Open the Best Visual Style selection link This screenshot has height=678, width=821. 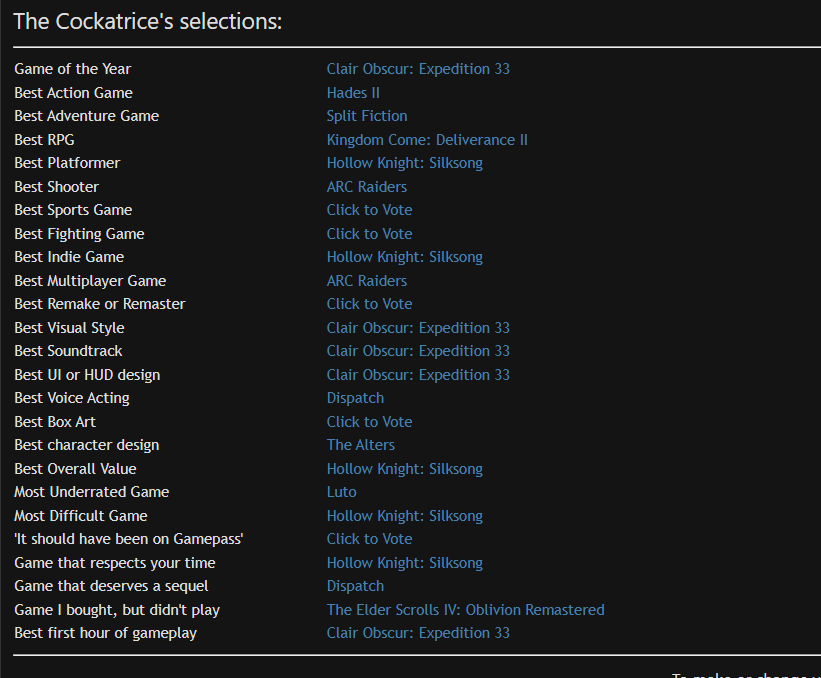[x=418, y=328]
